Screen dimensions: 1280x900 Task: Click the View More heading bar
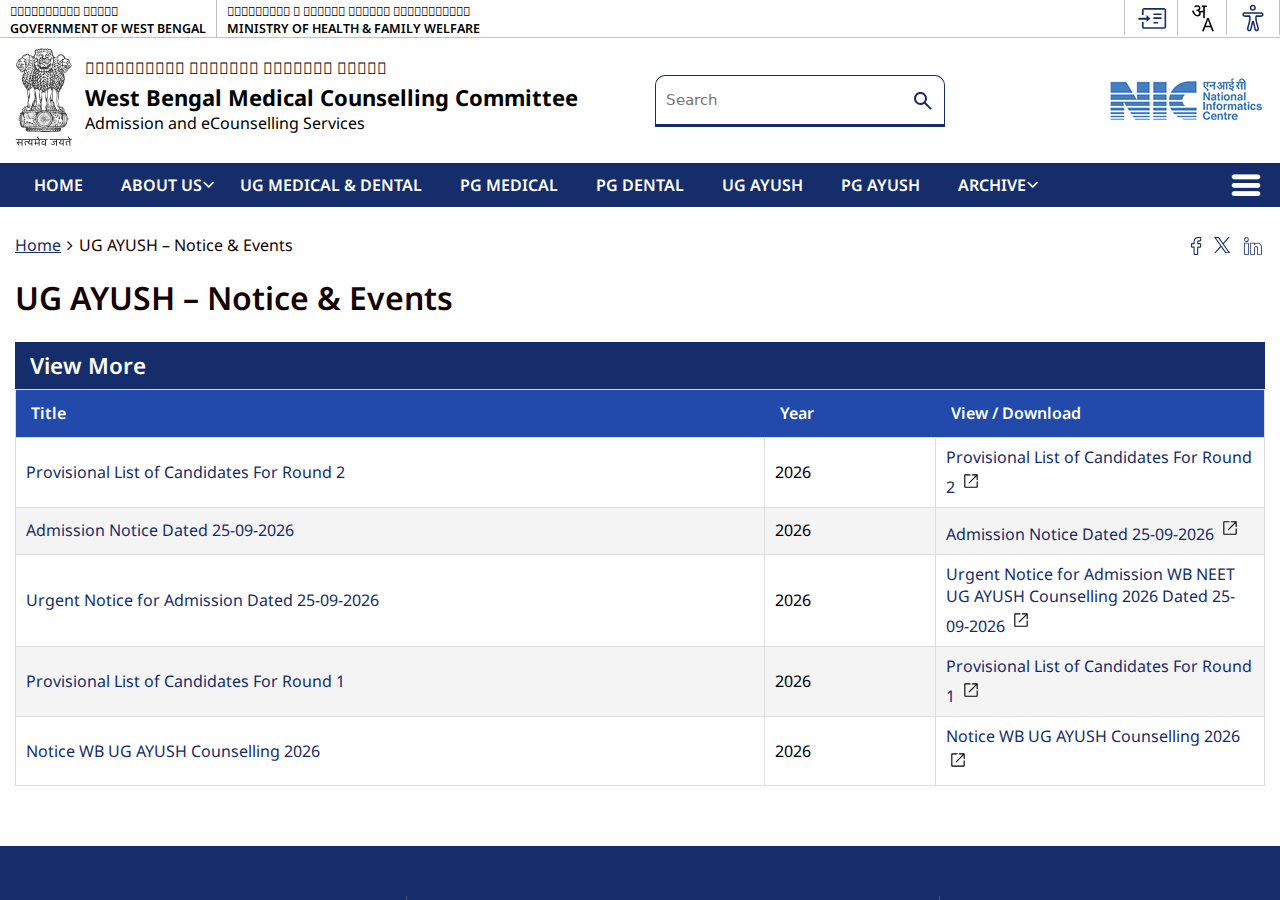(x=640, y=366)
